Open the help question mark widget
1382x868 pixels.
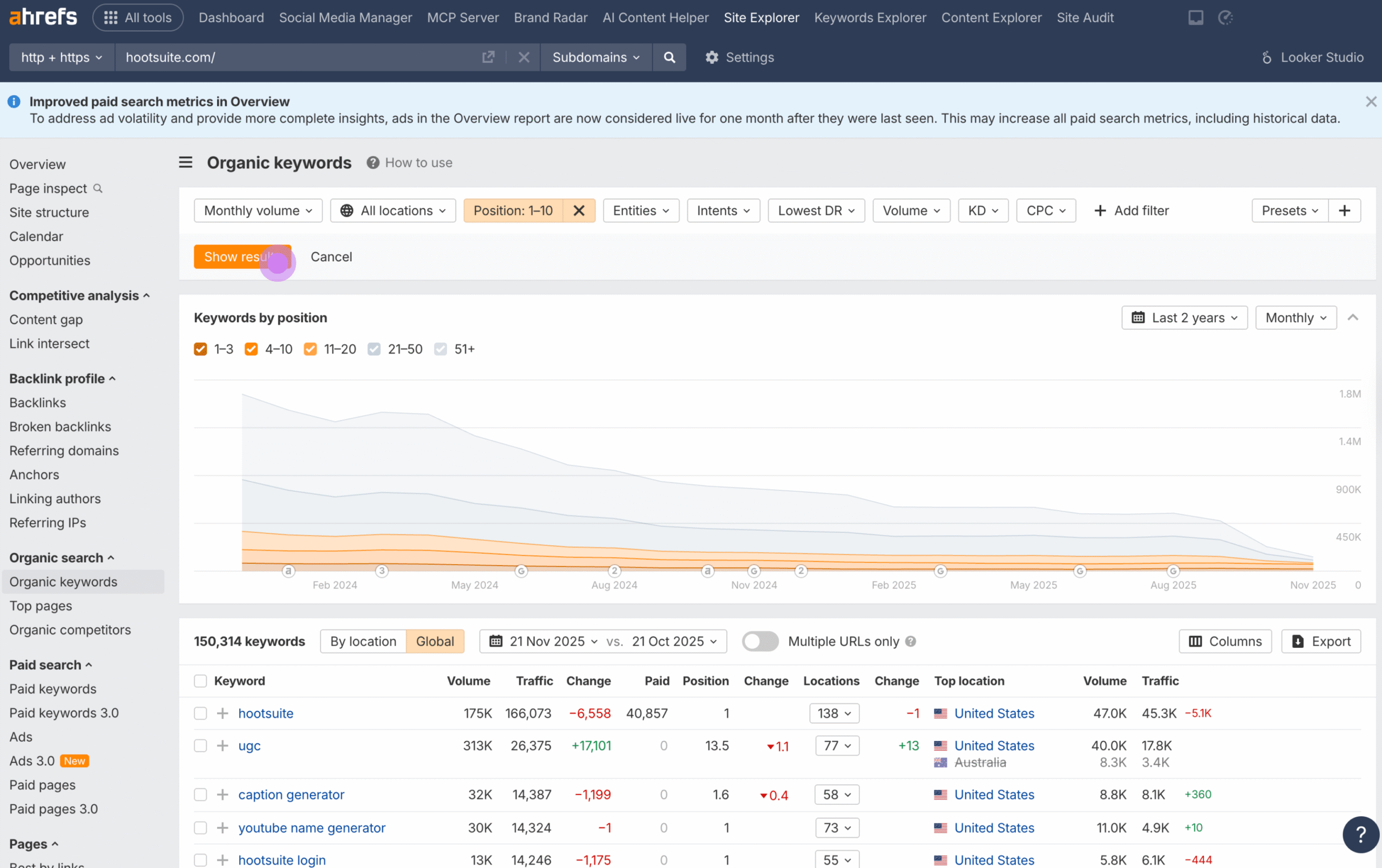[x=1361, y=834]
